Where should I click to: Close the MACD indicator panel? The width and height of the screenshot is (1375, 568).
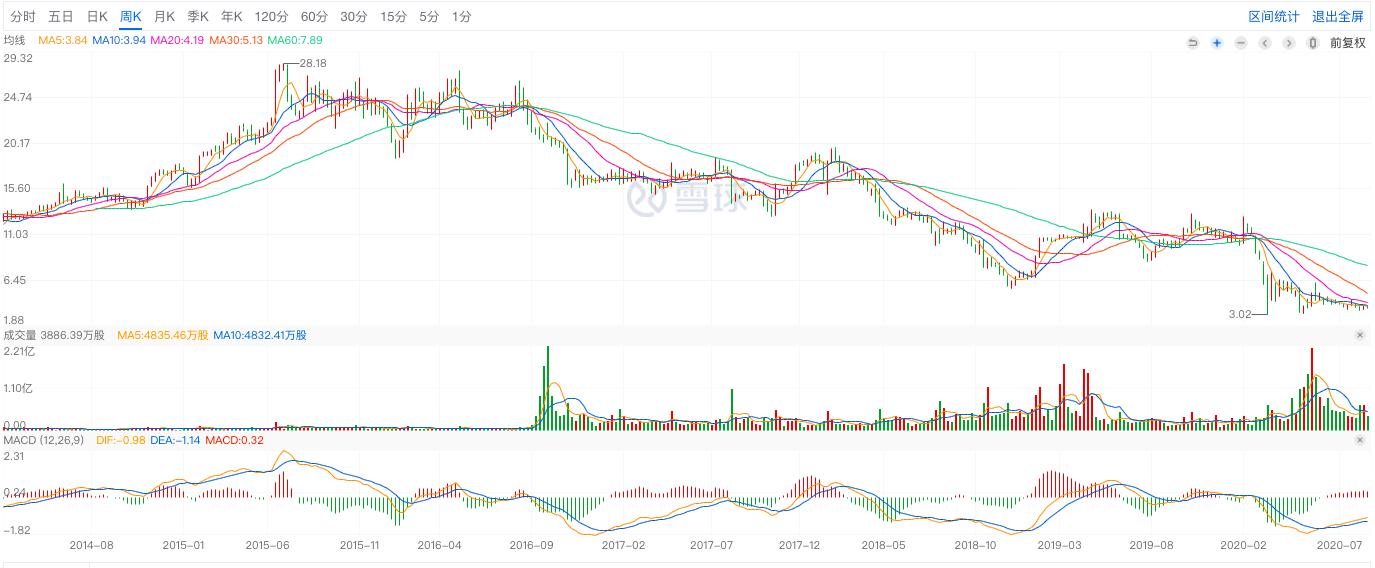click(x=1360, y=440)
